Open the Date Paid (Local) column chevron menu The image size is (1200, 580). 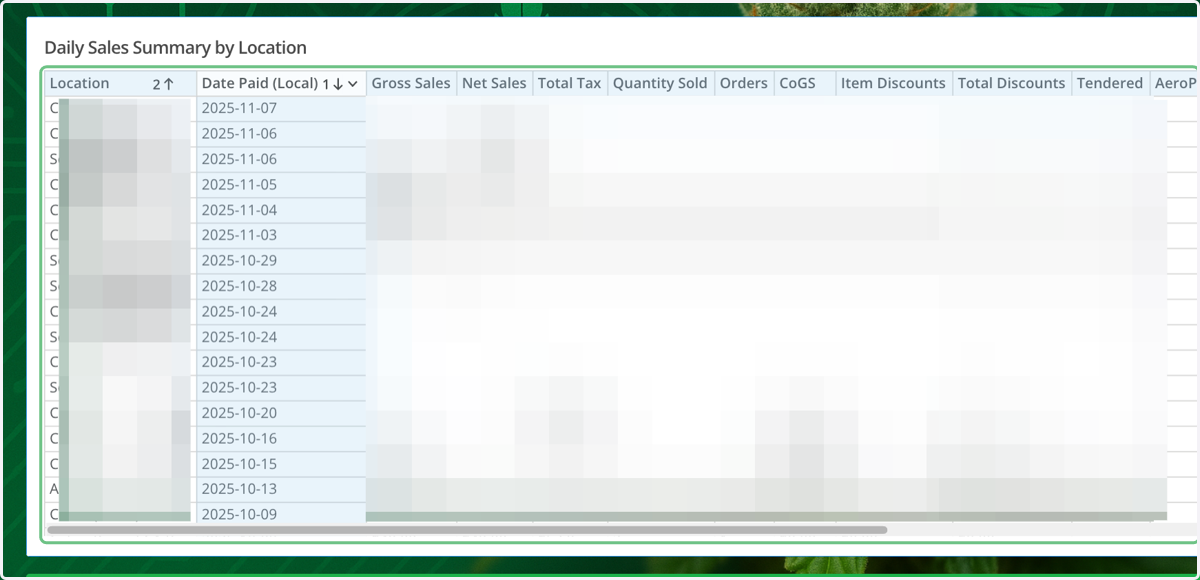coord(353,84)
